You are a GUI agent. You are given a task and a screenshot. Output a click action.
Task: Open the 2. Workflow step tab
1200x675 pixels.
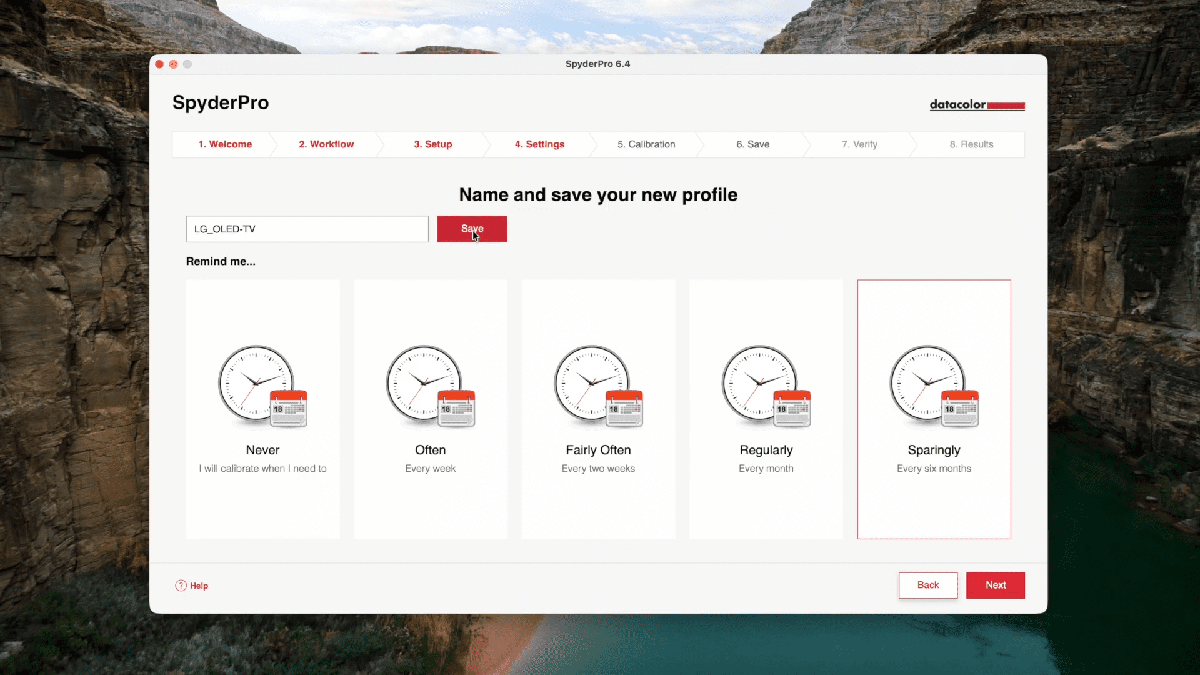coord(326,145)
